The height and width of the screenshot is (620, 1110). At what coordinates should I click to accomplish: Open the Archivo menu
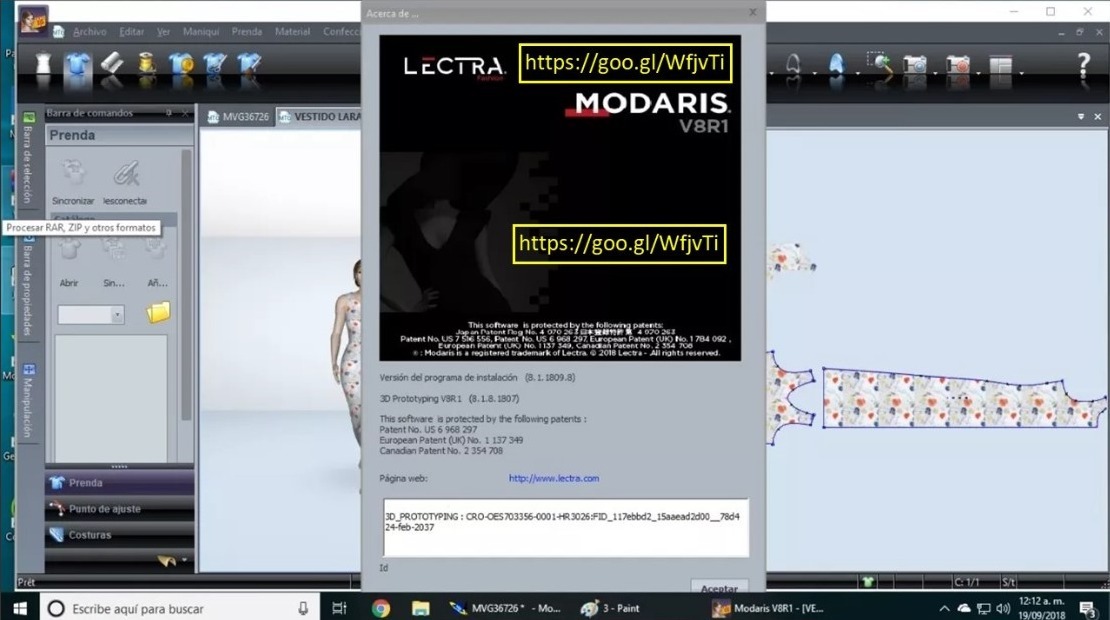click(x=90, y=31)
